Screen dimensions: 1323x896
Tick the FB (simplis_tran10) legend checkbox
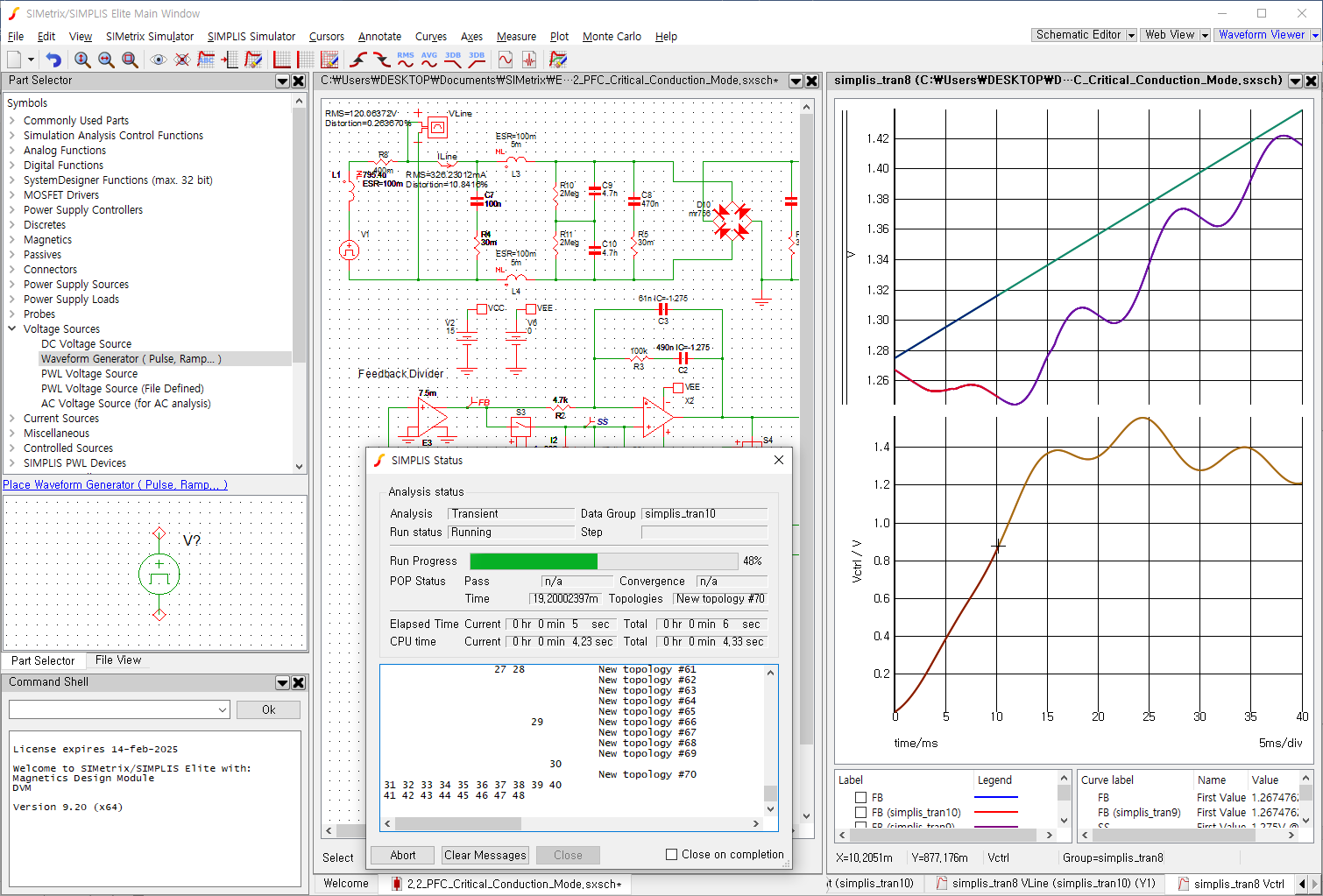coord(860,813)
